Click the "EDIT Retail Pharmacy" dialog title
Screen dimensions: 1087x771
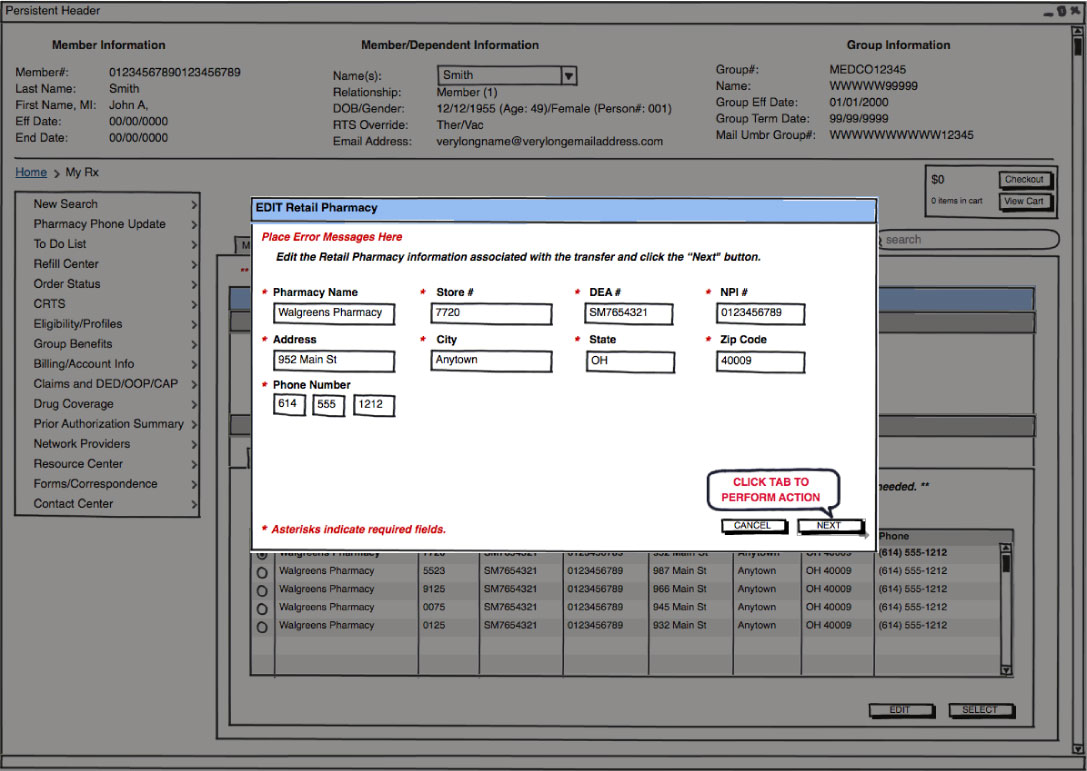[317, 208]
